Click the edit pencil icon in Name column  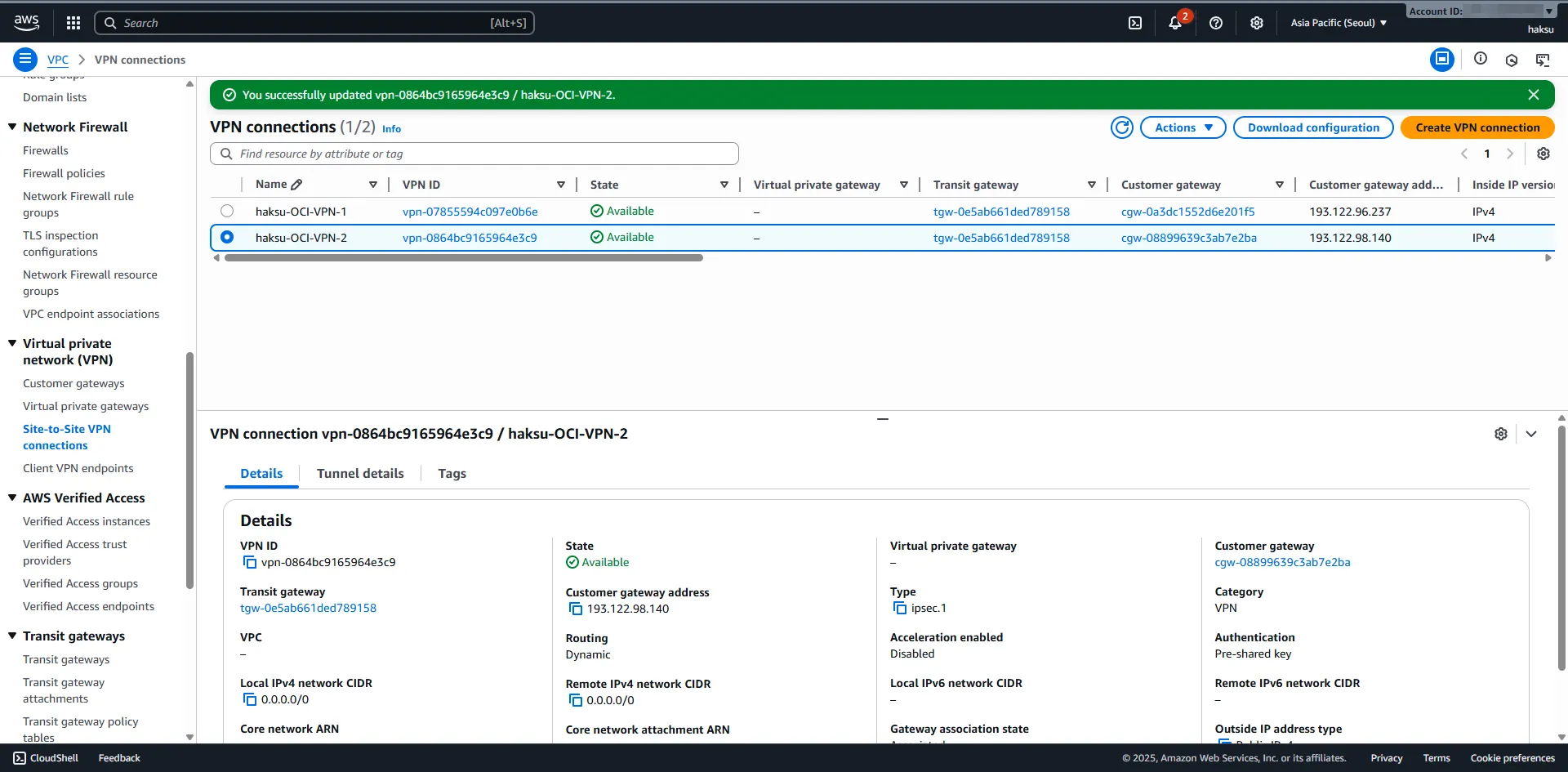pyautogui.click(x=296, y=185)
